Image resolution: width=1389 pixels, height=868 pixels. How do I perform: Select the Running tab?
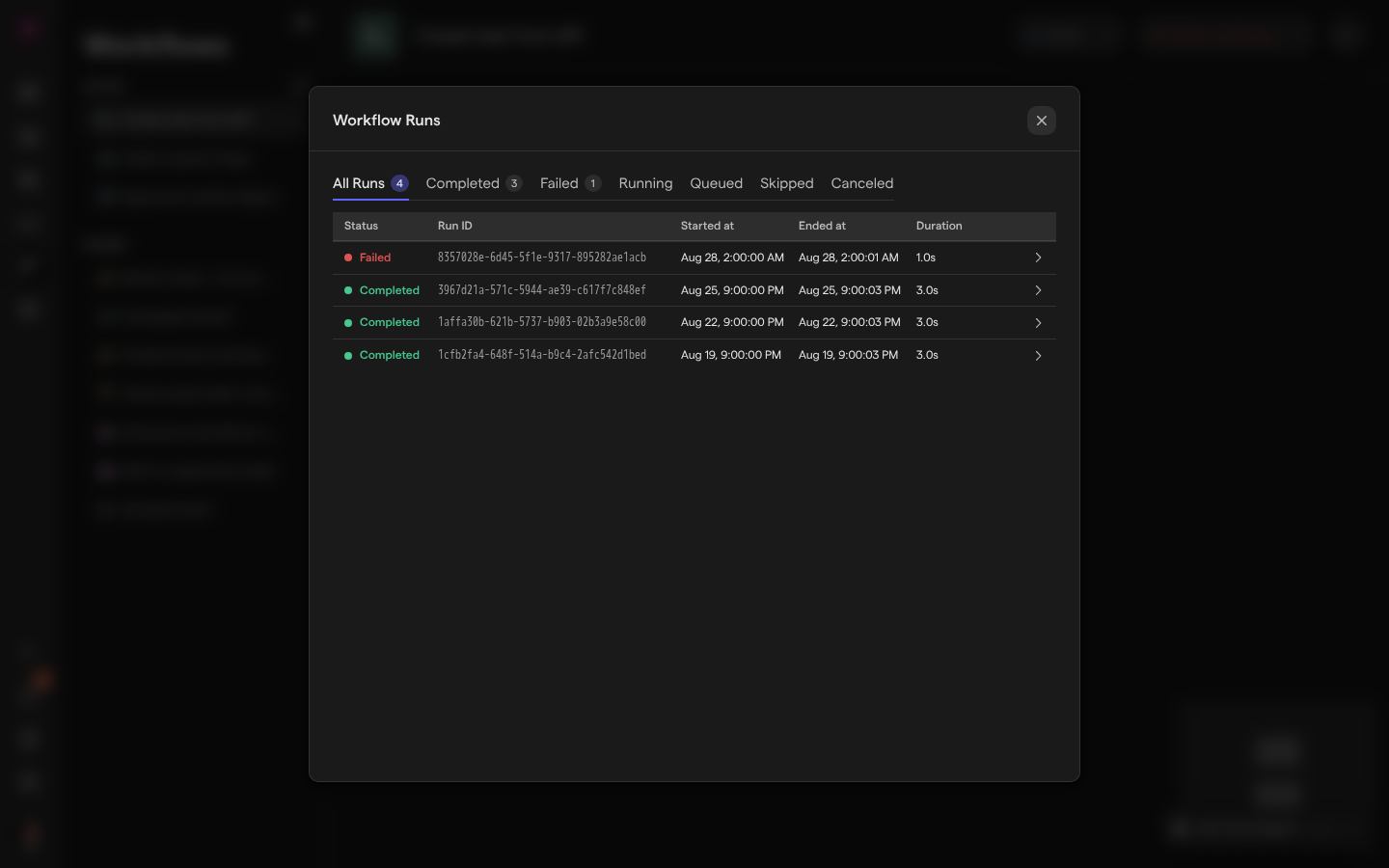click(645, 183)
